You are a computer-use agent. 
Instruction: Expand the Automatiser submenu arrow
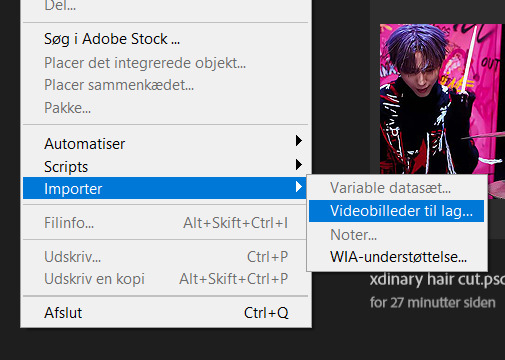pyautogui.click(x=299, y=141)
